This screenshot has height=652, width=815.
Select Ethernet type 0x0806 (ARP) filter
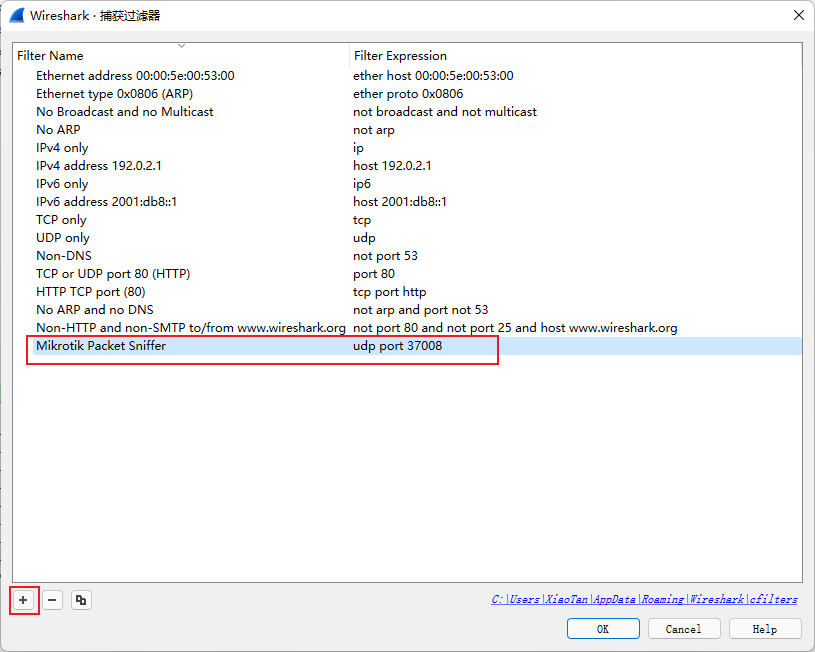[x=114, y=94]
